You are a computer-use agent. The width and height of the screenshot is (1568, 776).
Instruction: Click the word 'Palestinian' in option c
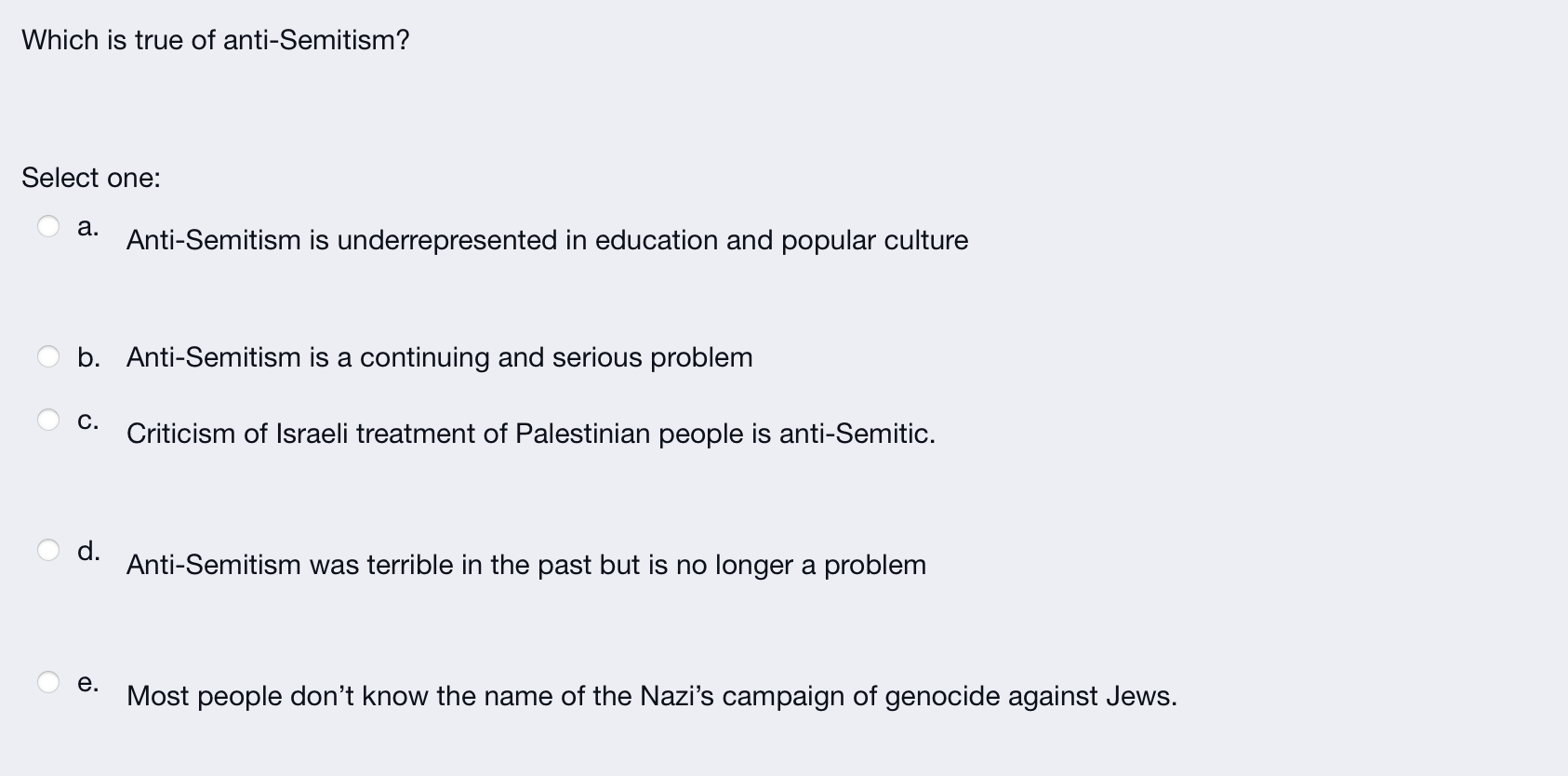(582, 434)
